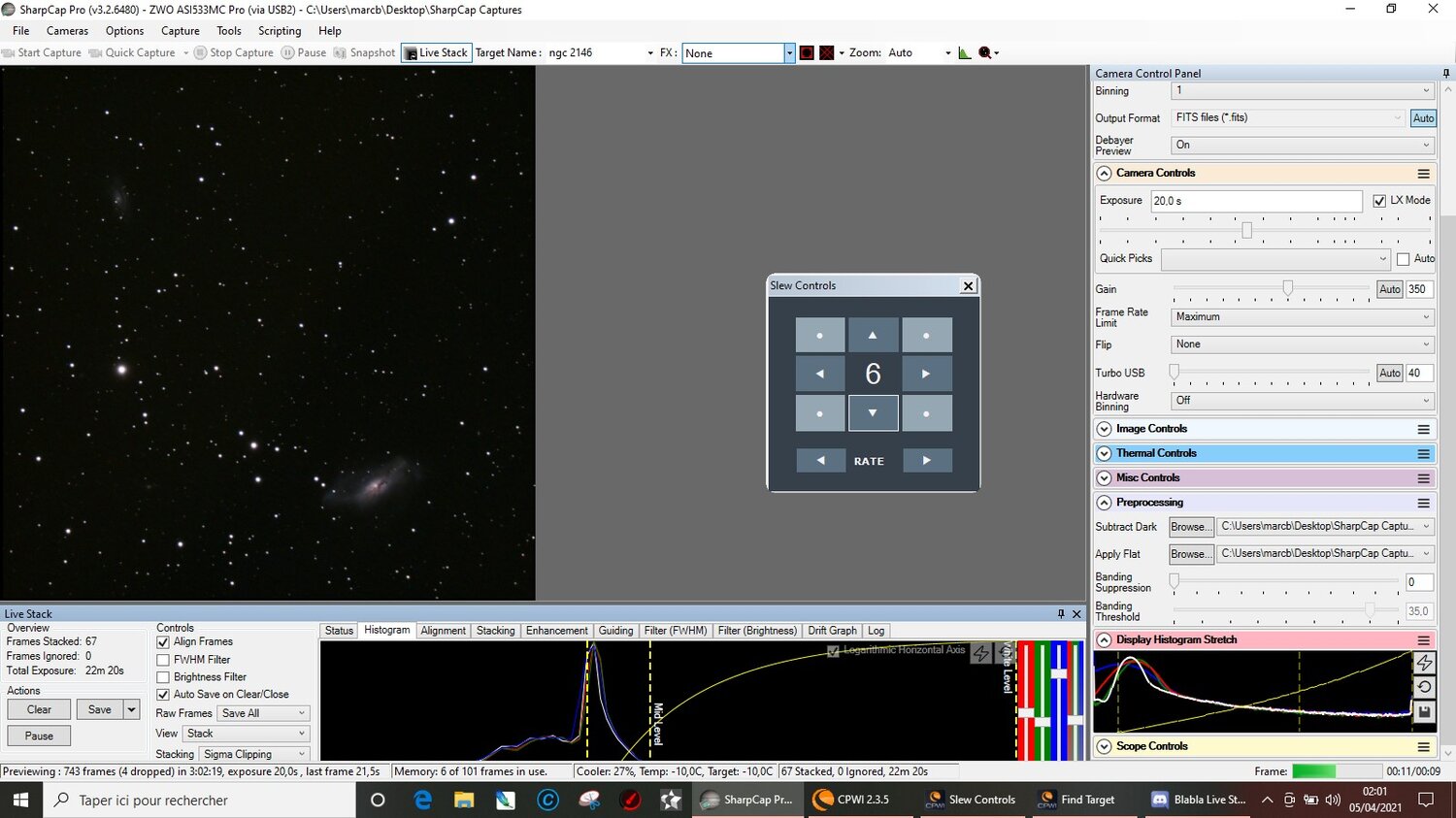The height and width of the screenshot is (818, 1456).
Task: Disable the LX Mode checkbox
Action: pyautogui.click(x=1379, y=201)
